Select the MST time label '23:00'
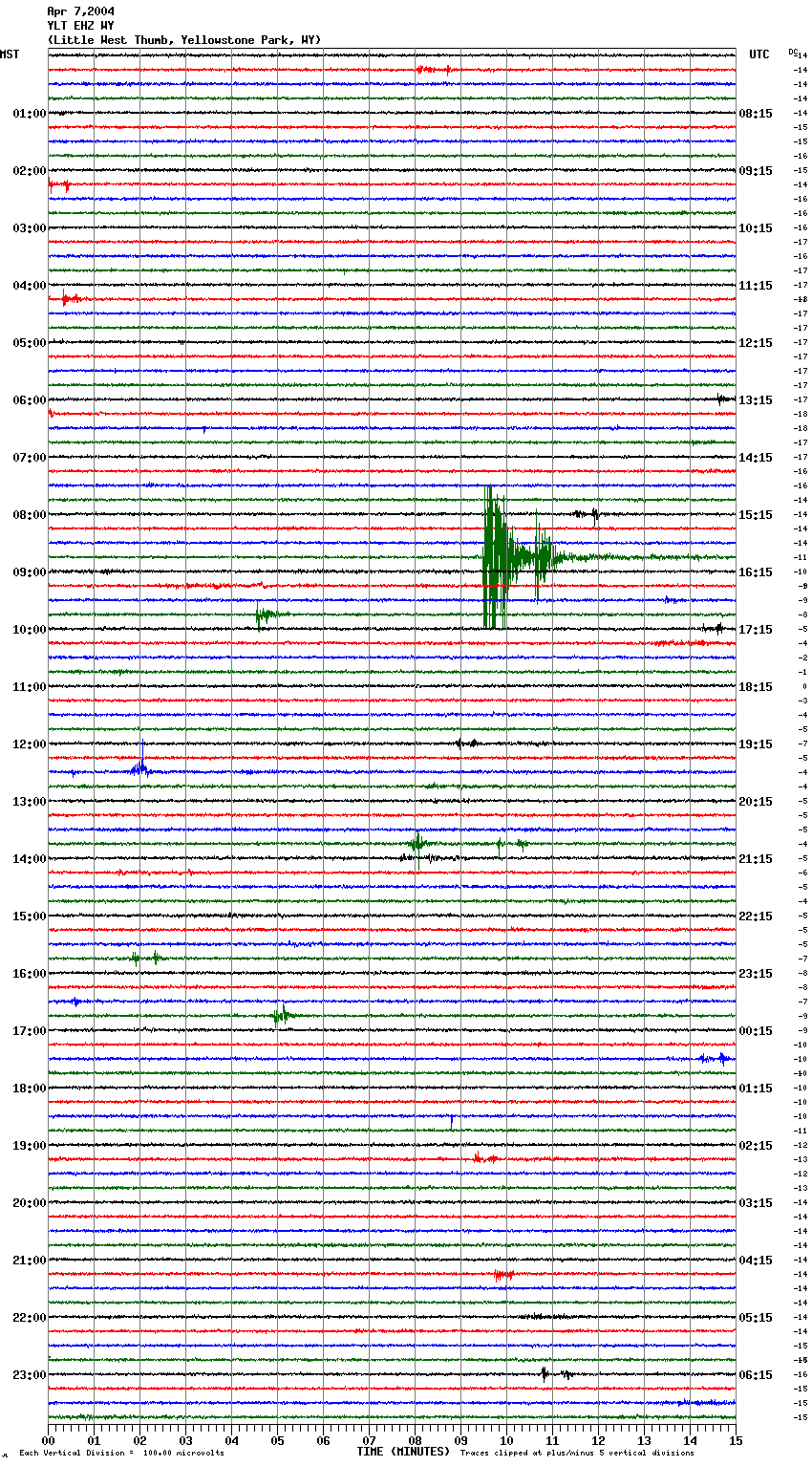This screenshot has width=812, height=1466. click(30, 1375)
